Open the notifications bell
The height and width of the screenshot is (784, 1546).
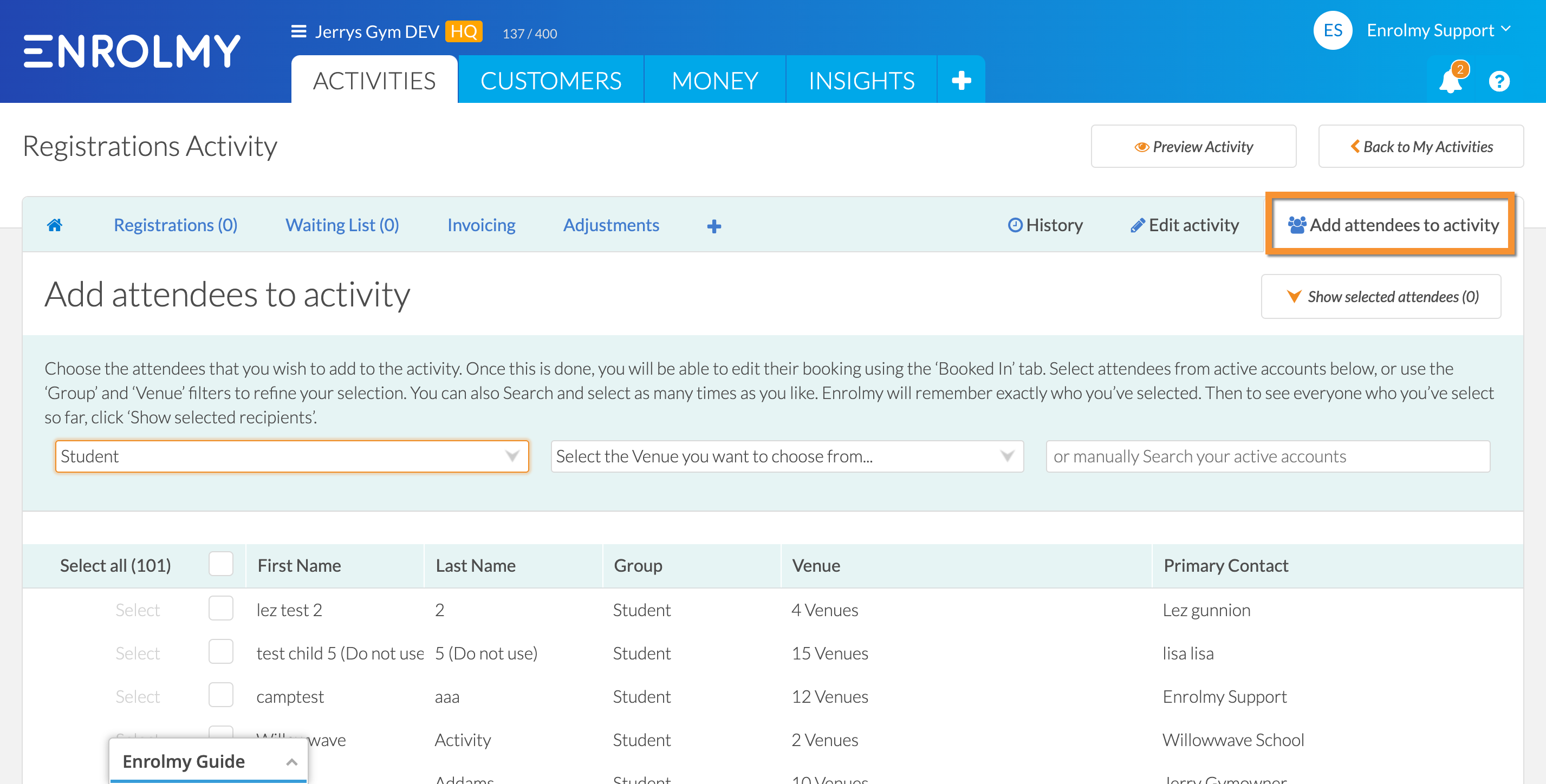pyautogui.click(x=1450, y=81)
